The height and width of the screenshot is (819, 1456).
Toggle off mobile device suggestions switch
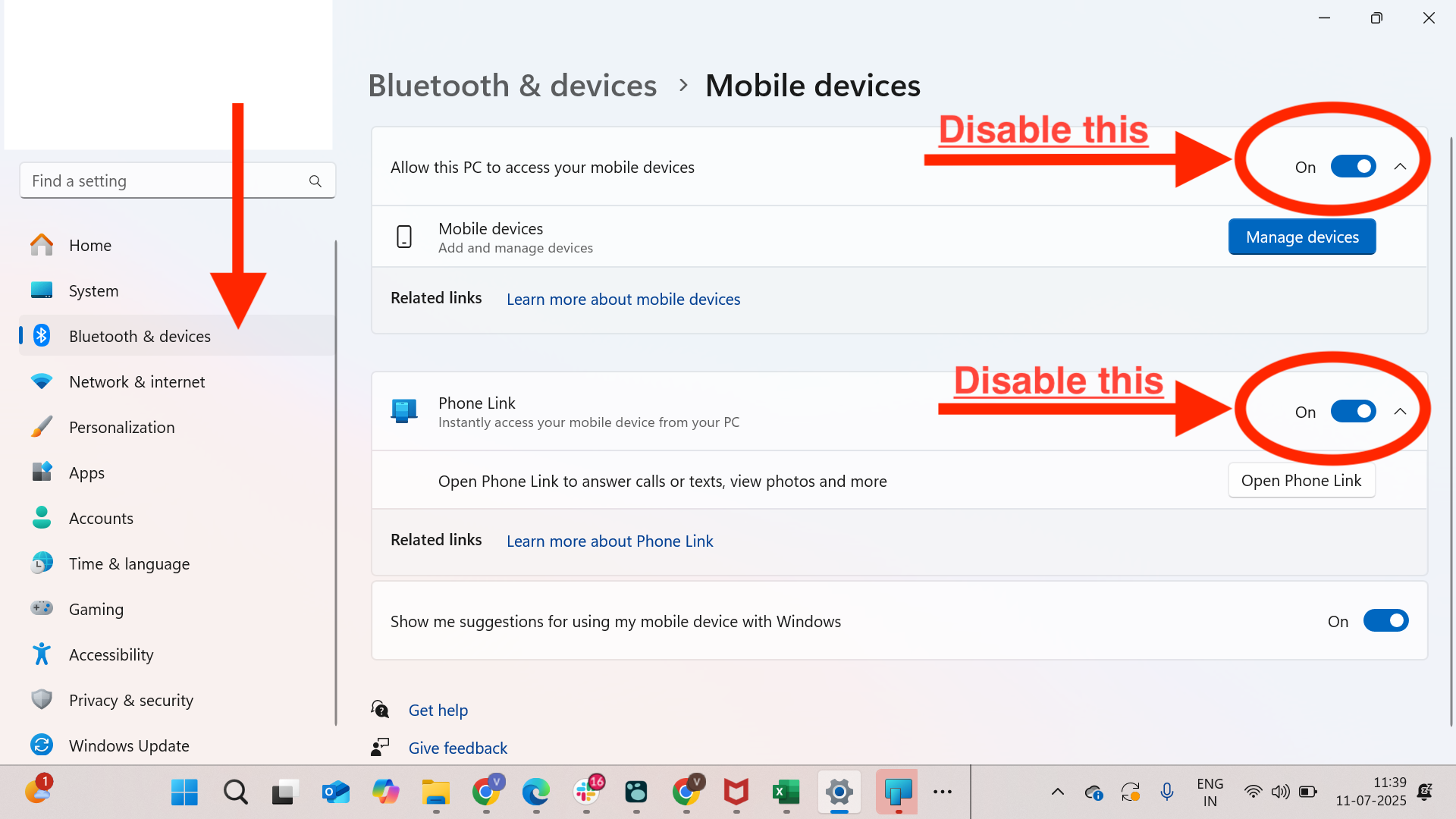[x=1385, y=621]
